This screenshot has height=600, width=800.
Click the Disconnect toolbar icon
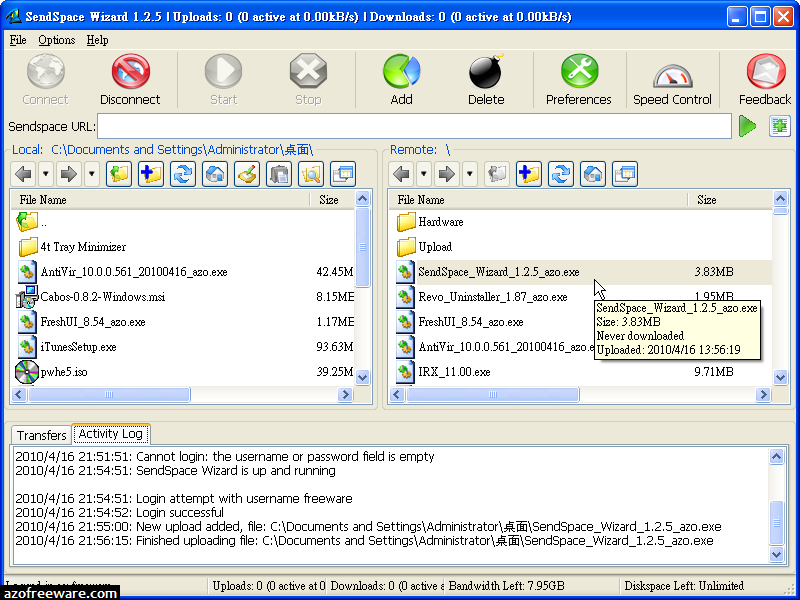(x=130, y=72)
